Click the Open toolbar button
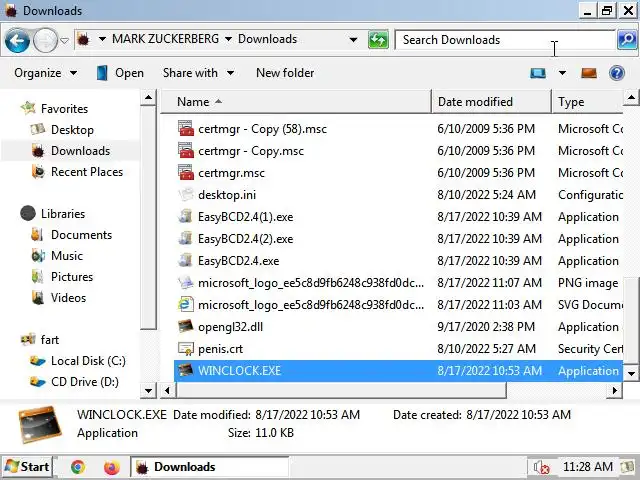This screenshot has height=480, width=640. [120, 73]
